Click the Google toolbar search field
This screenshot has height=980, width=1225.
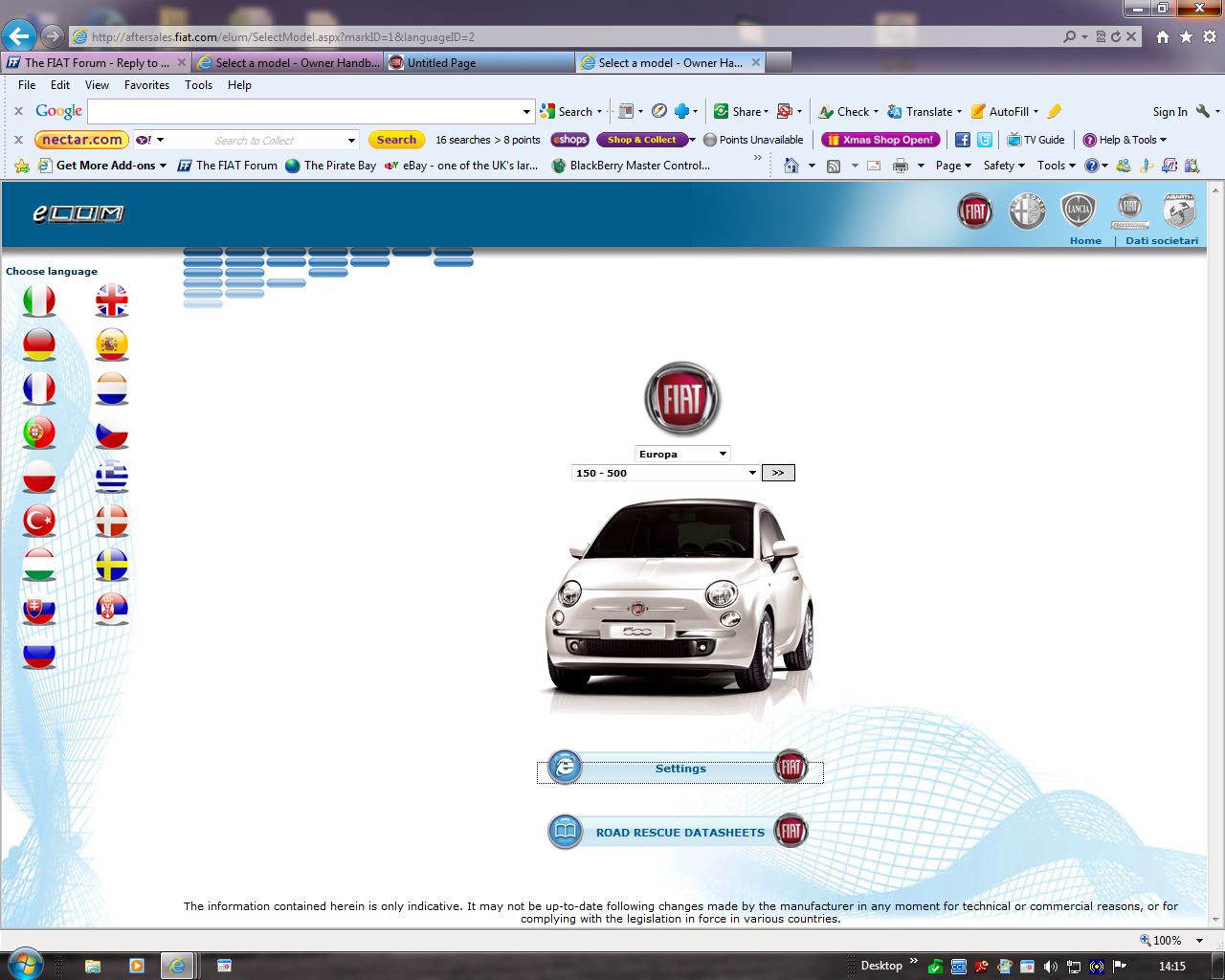[x=304, y=112]
